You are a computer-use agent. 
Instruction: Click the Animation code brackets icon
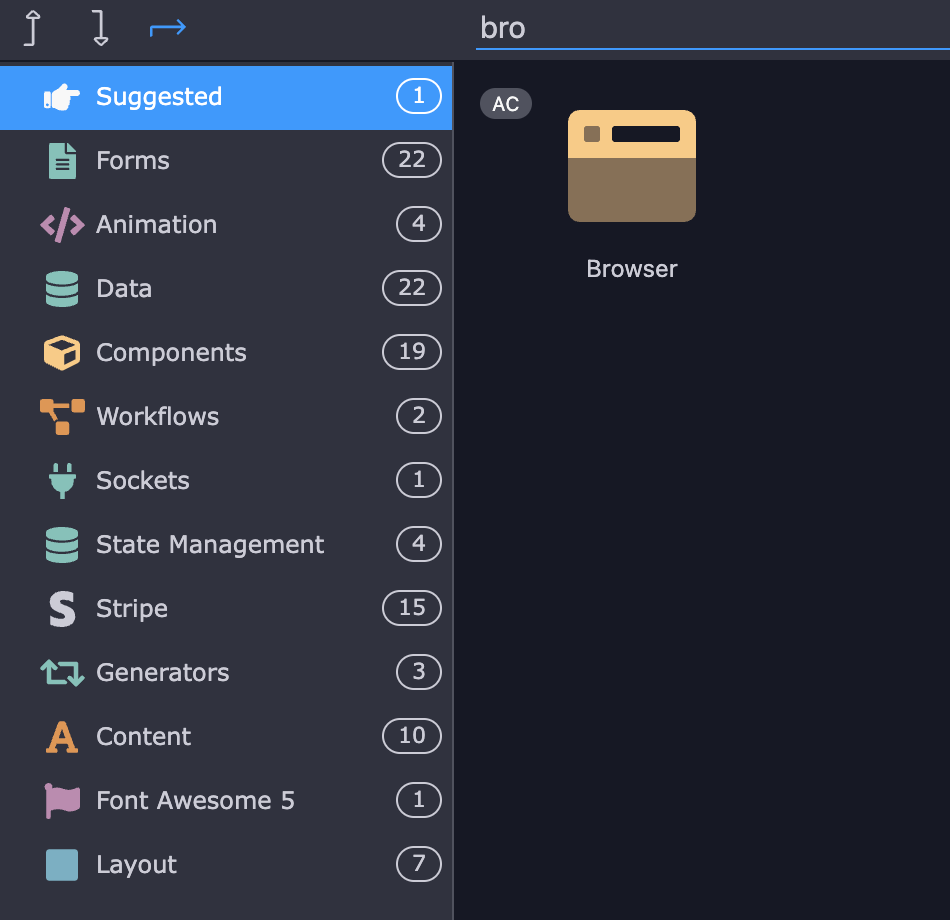[62, 225]
